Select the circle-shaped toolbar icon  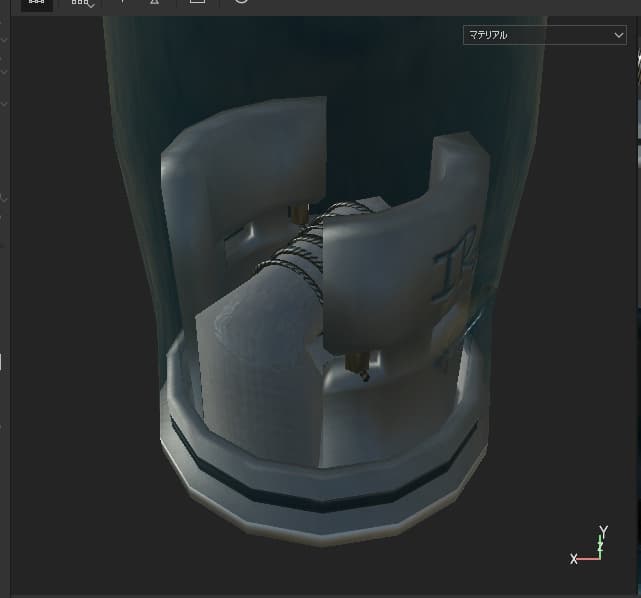241,4
